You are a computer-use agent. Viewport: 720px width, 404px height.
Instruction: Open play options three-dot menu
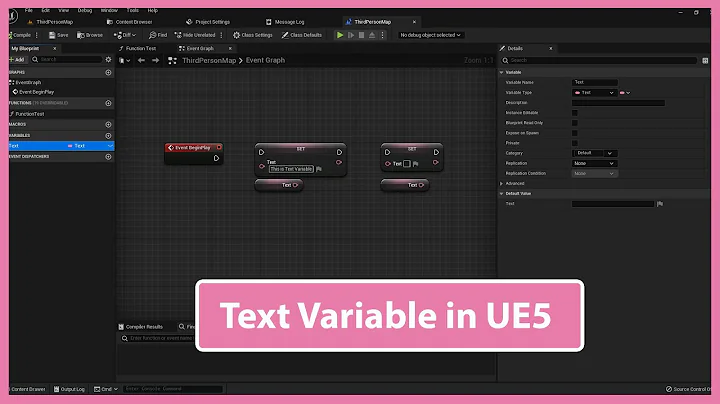(382, 35)
